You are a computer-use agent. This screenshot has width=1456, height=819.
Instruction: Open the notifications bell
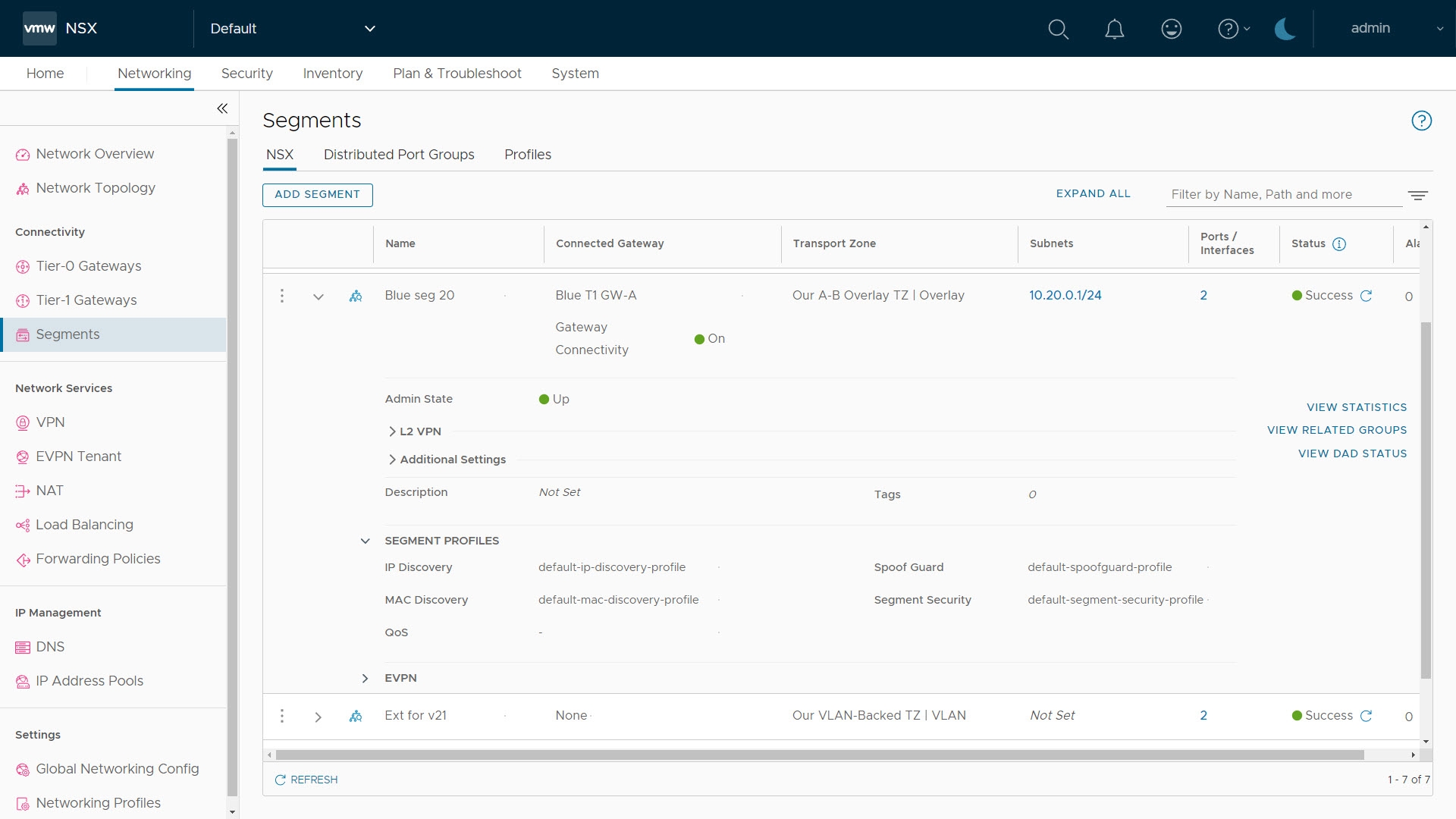(1114, 29)
